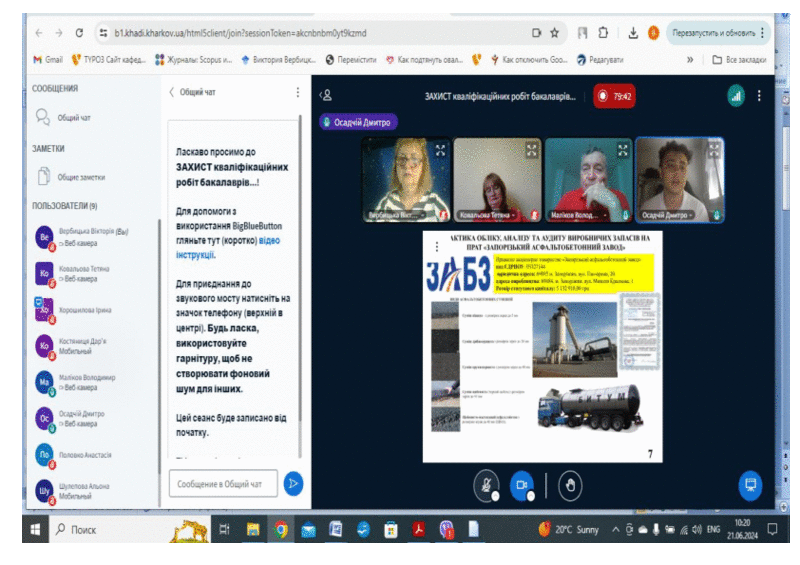Screen dimensions: 800x565
Task: Open Task View on taskbar
Action: pyautogui.click(x=224, y=529)
